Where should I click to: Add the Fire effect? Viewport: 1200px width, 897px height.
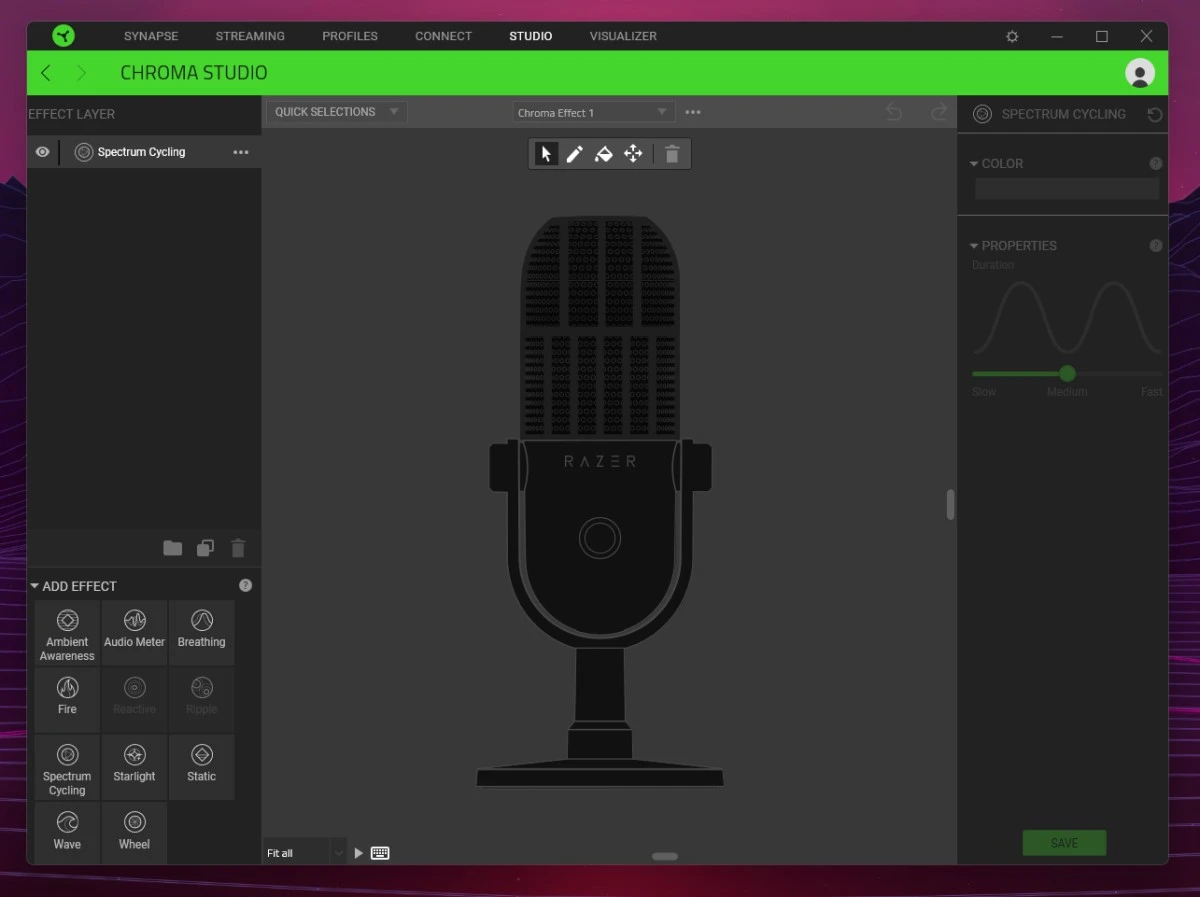67,696
